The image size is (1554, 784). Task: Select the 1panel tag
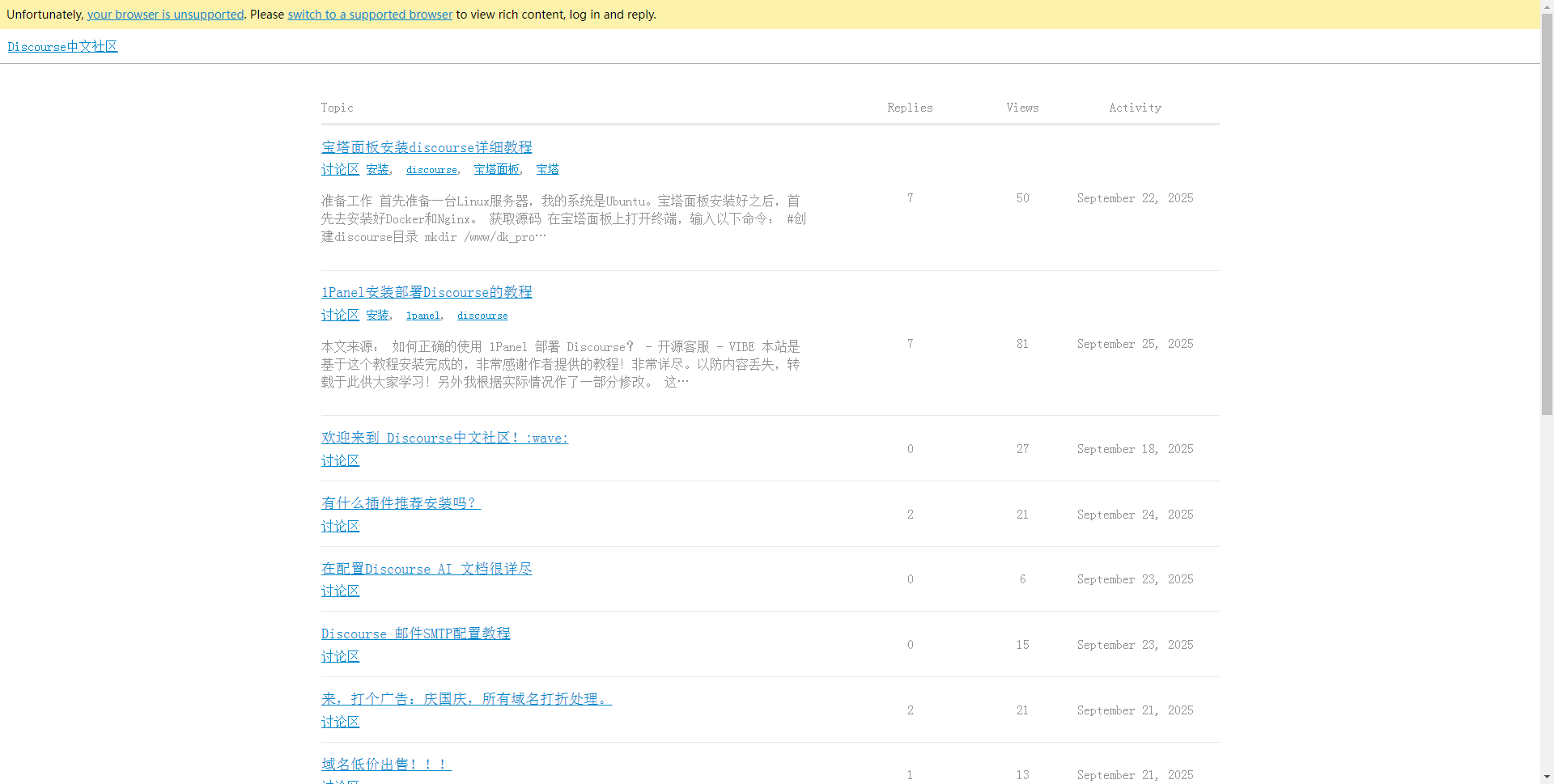(422, 316)
